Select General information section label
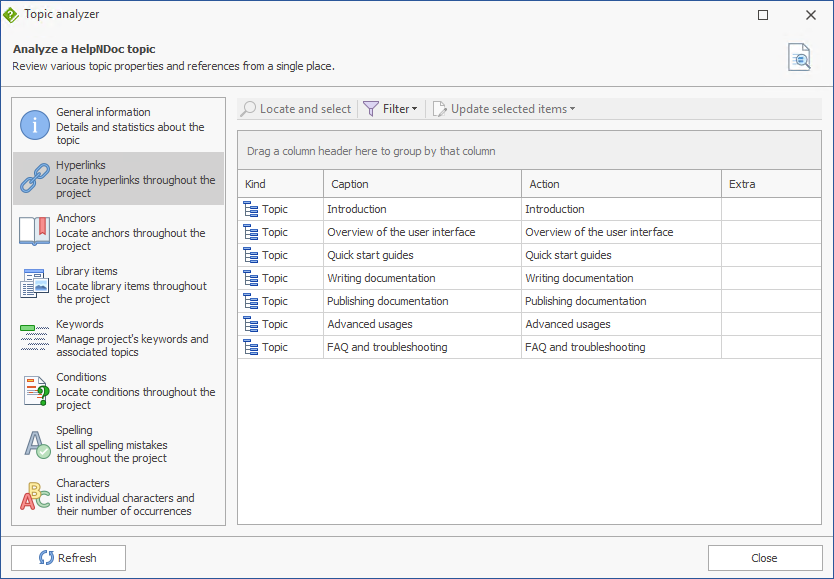834x579 pixels. pos(103,112)
